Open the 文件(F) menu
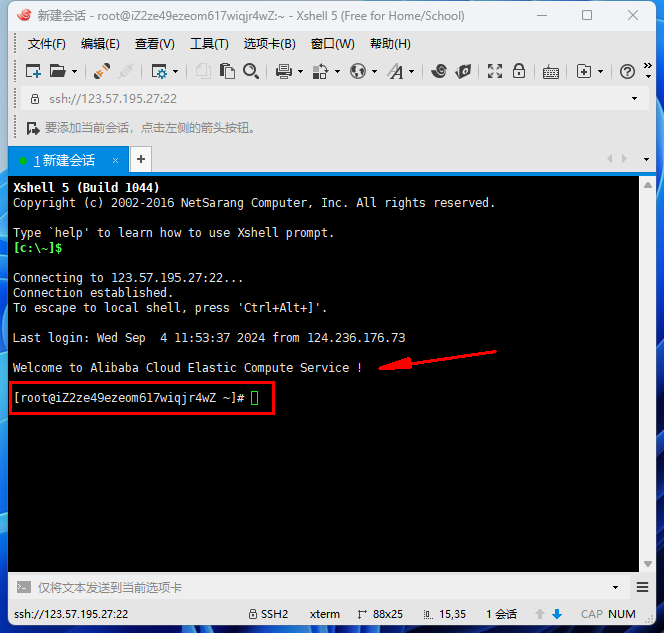Image resolution: width=664 pixels, height=633 pixels. 47,44
